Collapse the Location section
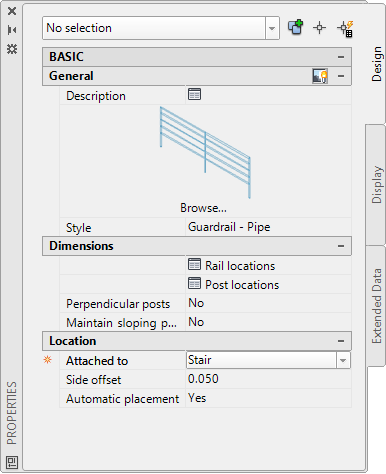Screen dimensions: 386x474 (341, 341)
